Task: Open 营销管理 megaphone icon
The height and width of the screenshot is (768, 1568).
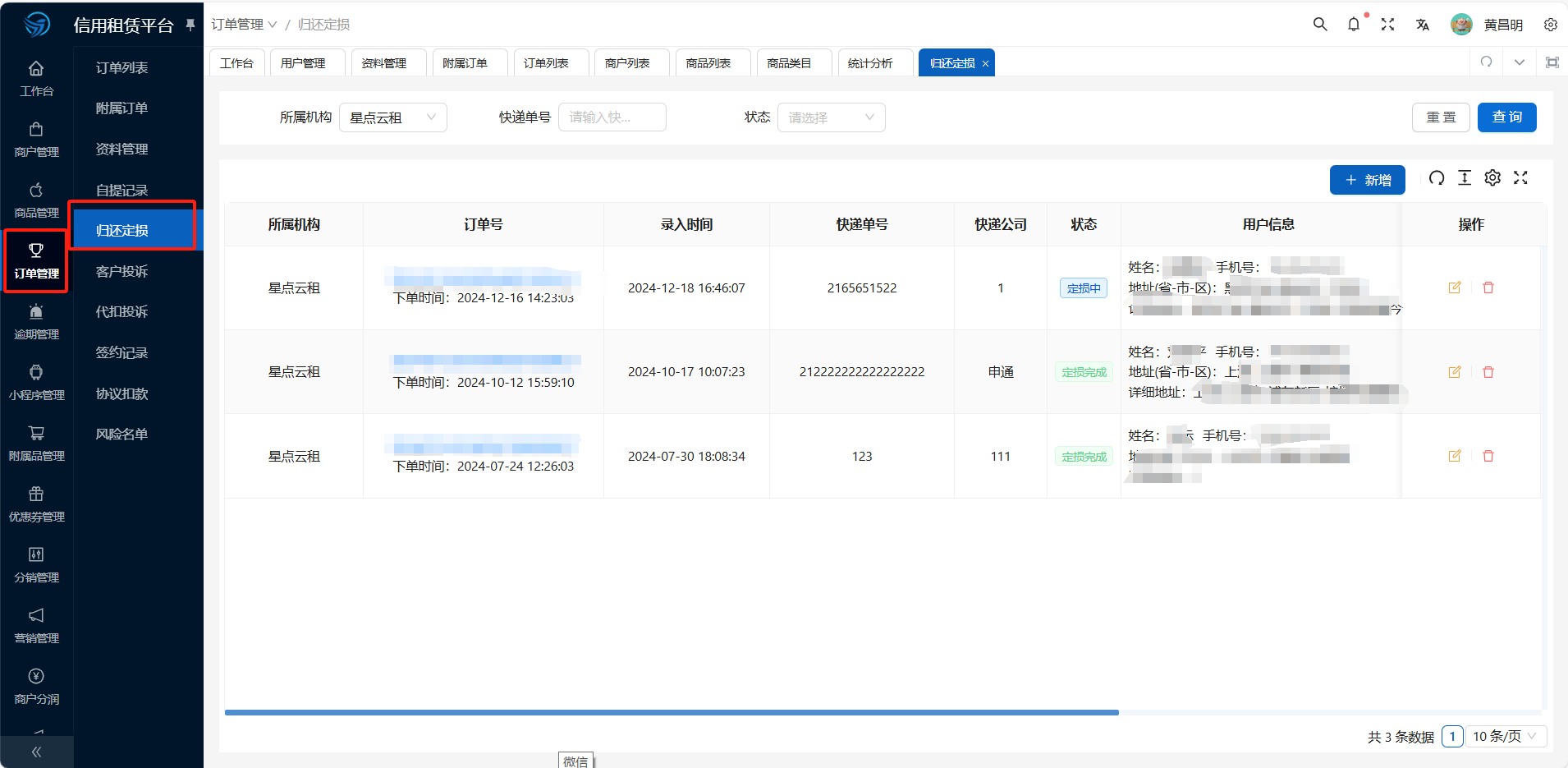Action: point(36,615)
